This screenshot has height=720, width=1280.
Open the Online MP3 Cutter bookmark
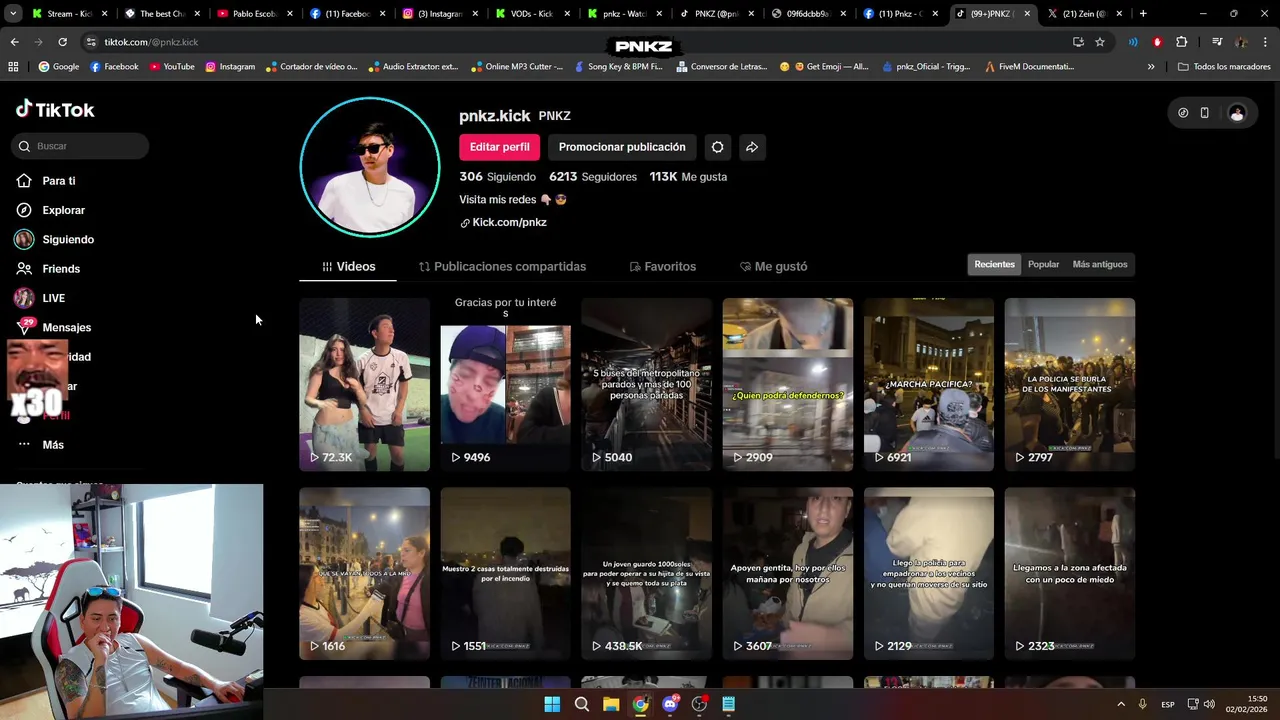[517, 67]
